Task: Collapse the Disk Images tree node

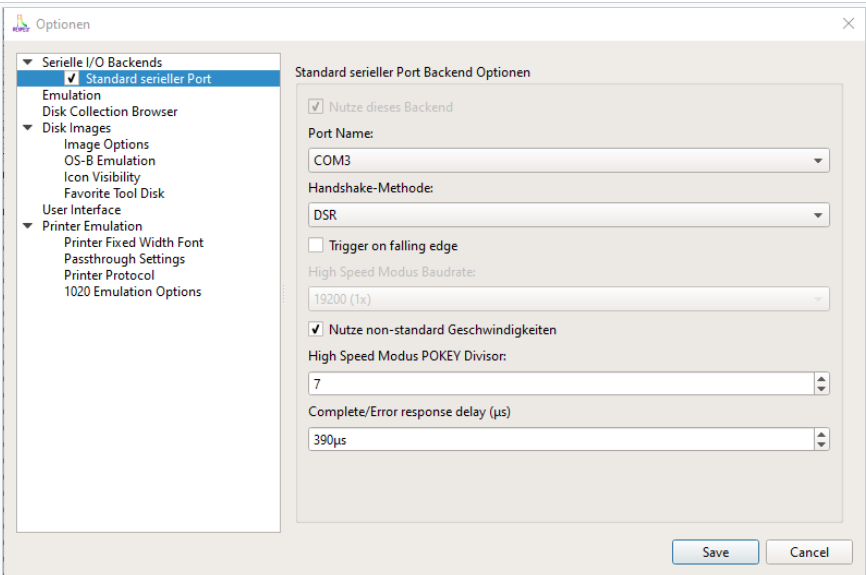Action: coord(28,129)
